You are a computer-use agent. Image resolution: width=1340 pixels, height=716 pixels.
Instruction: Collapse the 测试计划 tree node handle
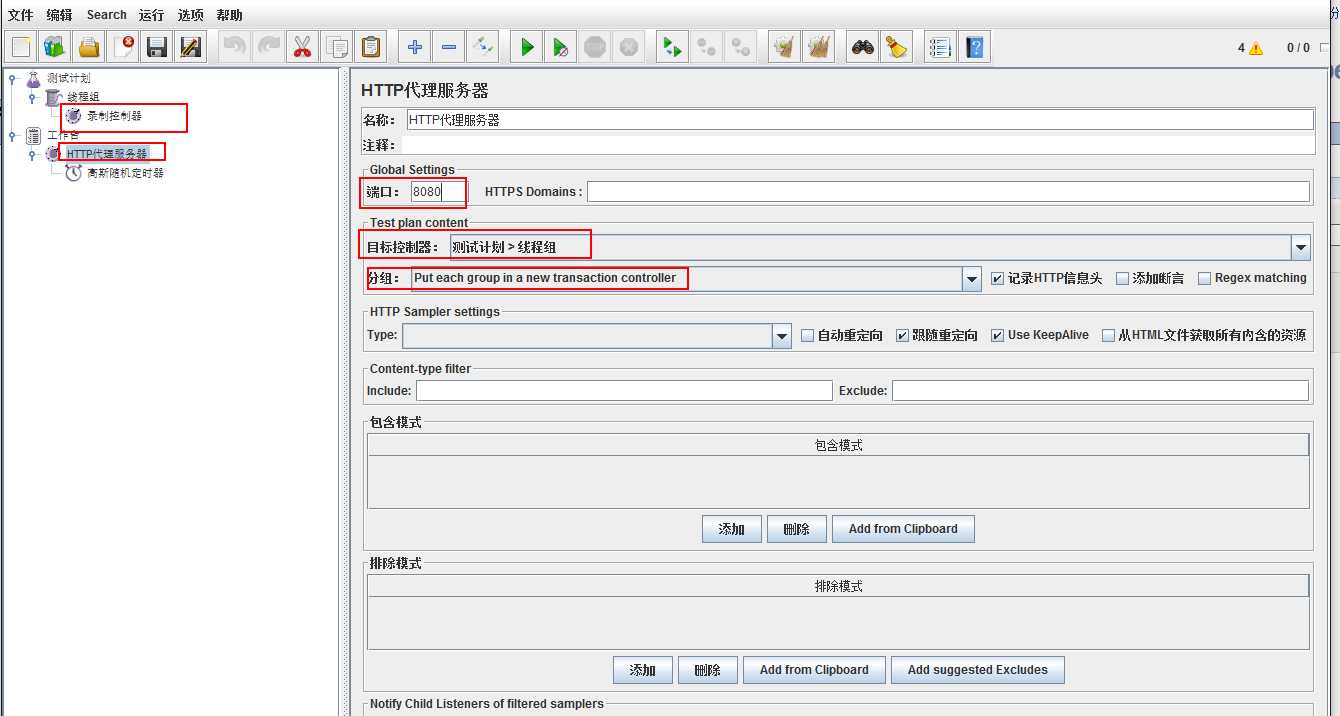click(x=13, y=78)
